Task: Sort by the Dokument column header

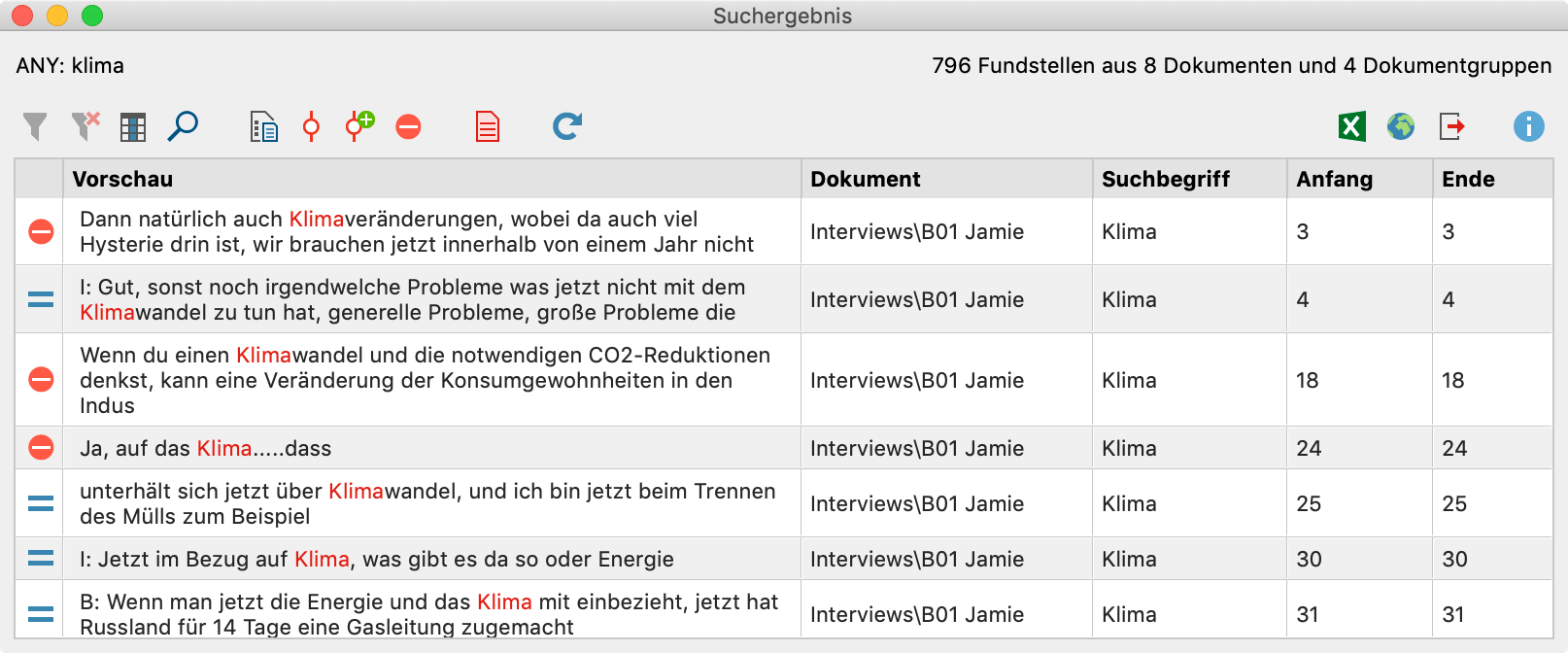Action: (x=947, y=179)
